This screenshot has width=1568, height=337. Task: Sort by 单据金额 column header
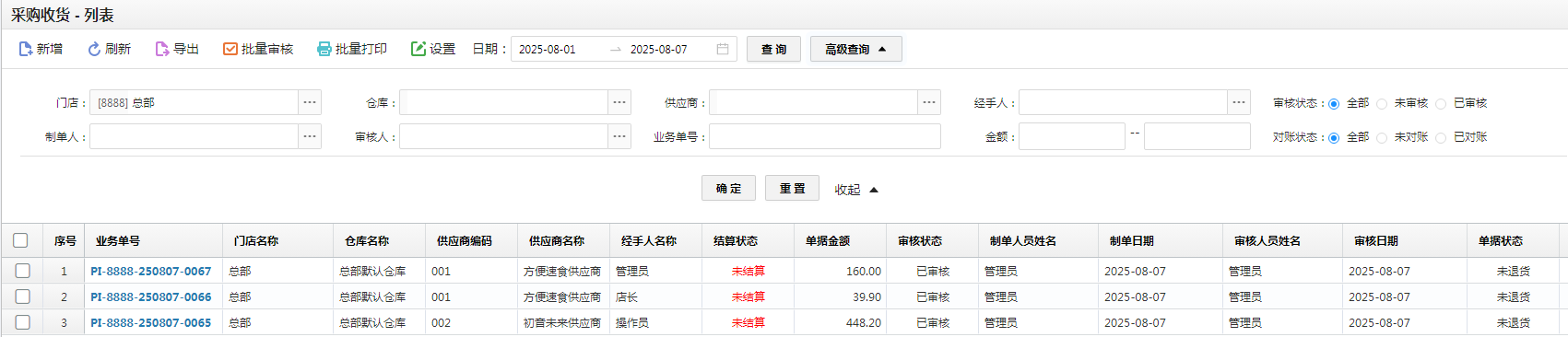(828, 240)
